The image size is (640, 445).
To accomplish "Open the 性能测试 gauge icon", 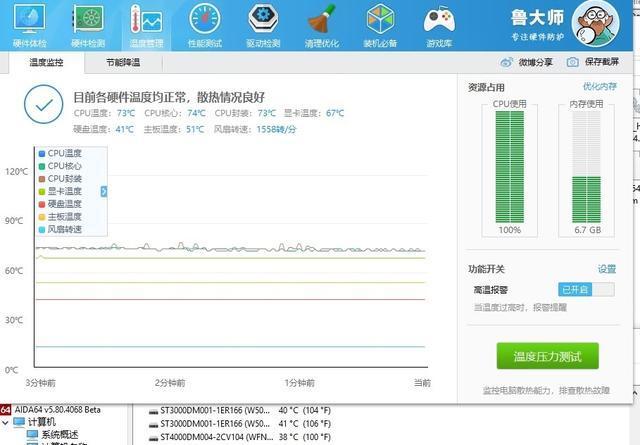I will 204,19.
